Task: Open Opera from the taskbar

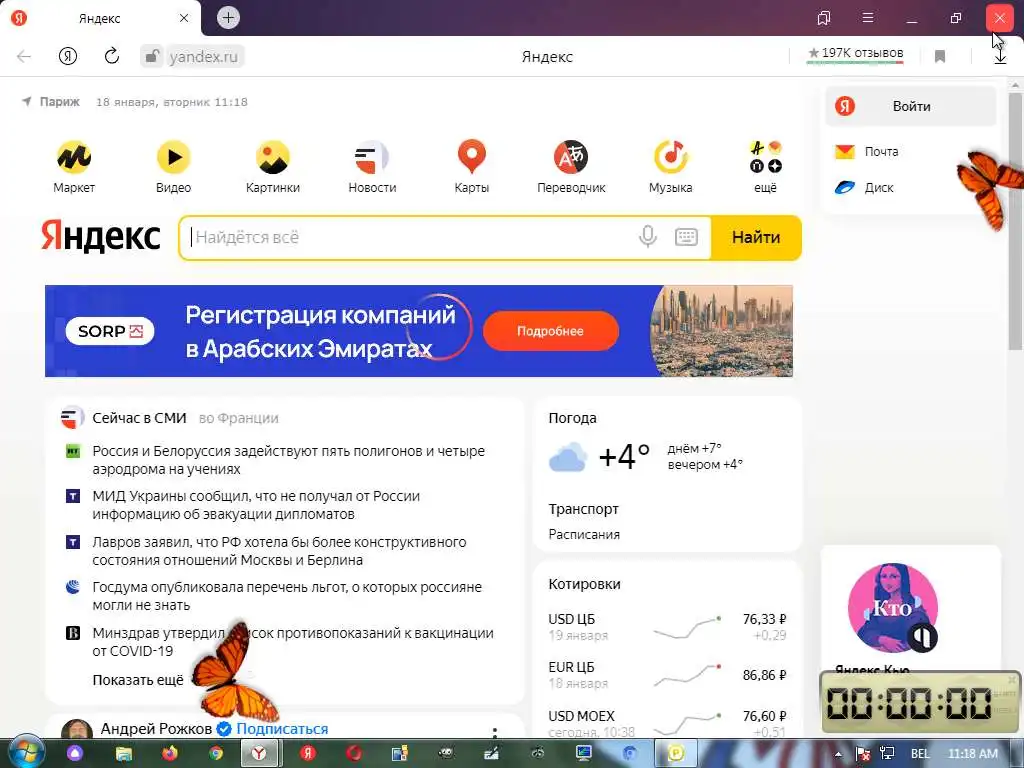Action: pyautogui.click(x=354, y=754)
